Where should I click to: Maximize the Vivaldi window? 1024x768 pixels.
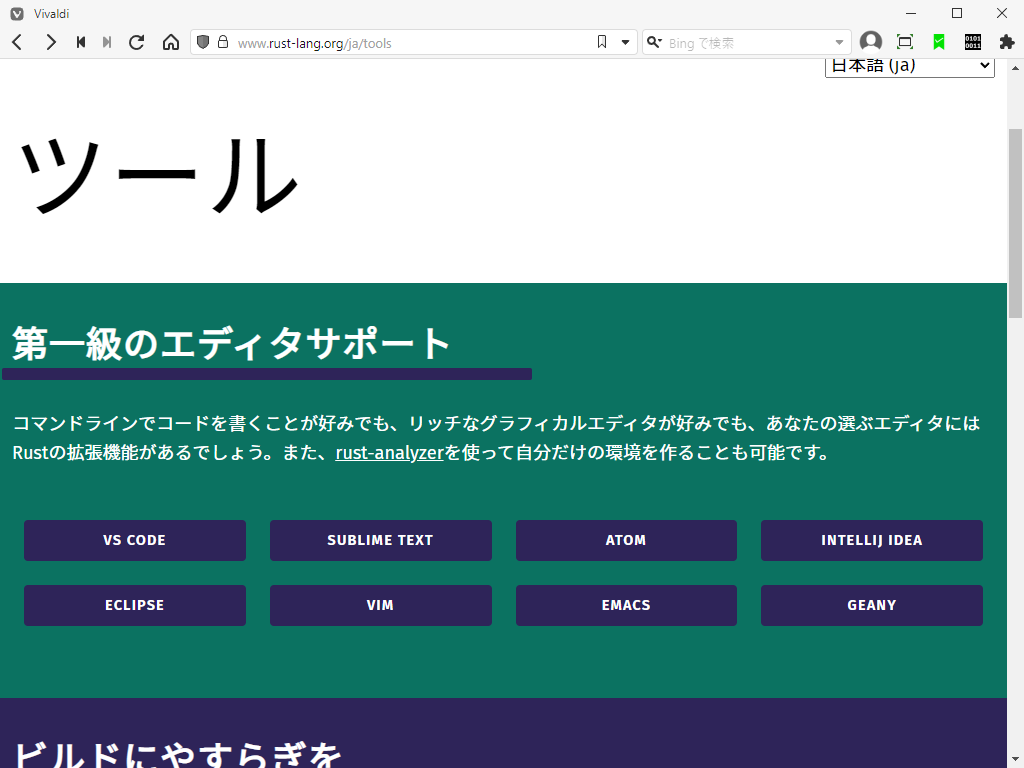coord(957,14)
